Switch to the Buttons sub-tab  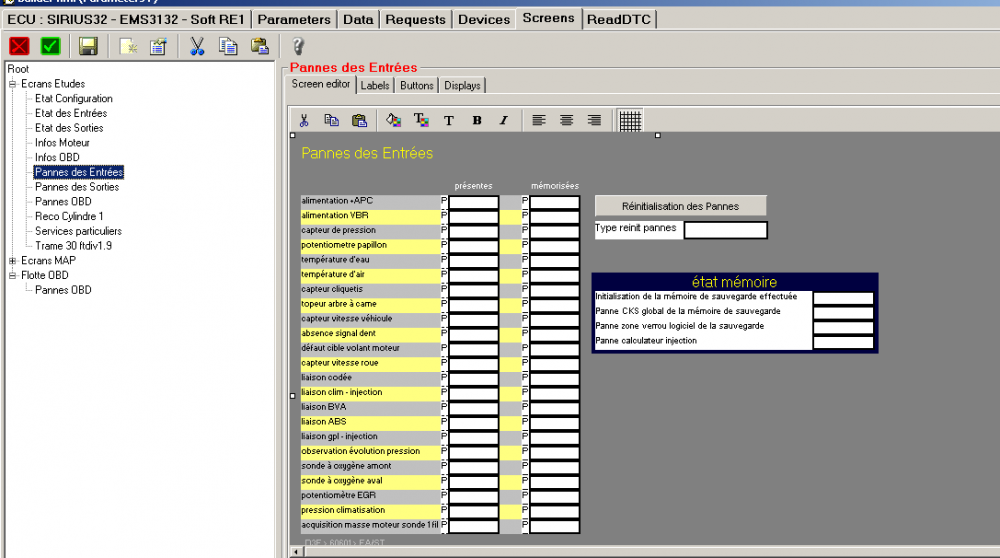click(416, 85)
